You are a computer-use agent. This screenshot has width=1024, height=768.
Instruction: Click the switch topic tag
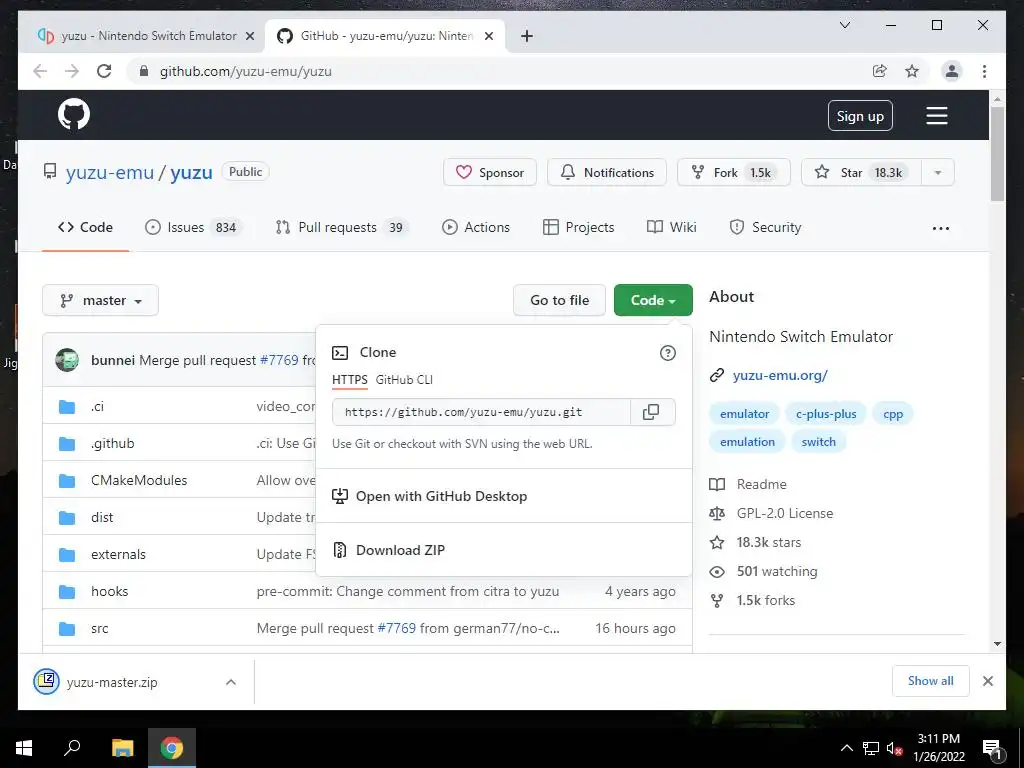click(x=818, y=442)
